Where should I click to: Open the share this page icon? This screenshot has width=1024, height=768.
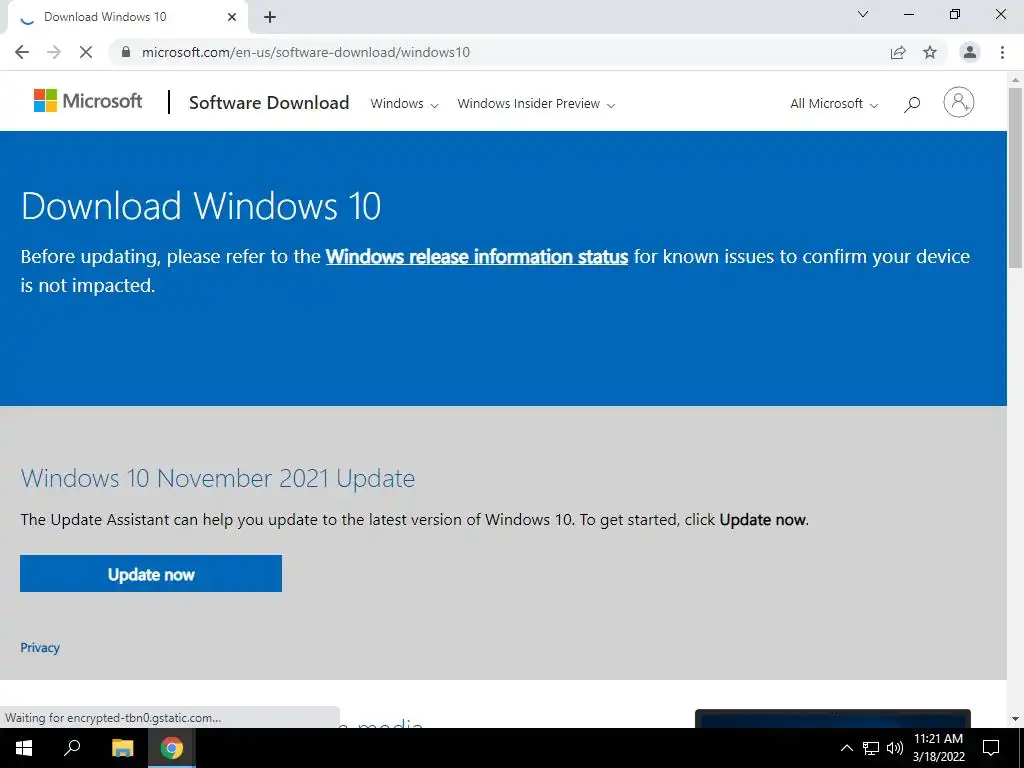point(898,52)
